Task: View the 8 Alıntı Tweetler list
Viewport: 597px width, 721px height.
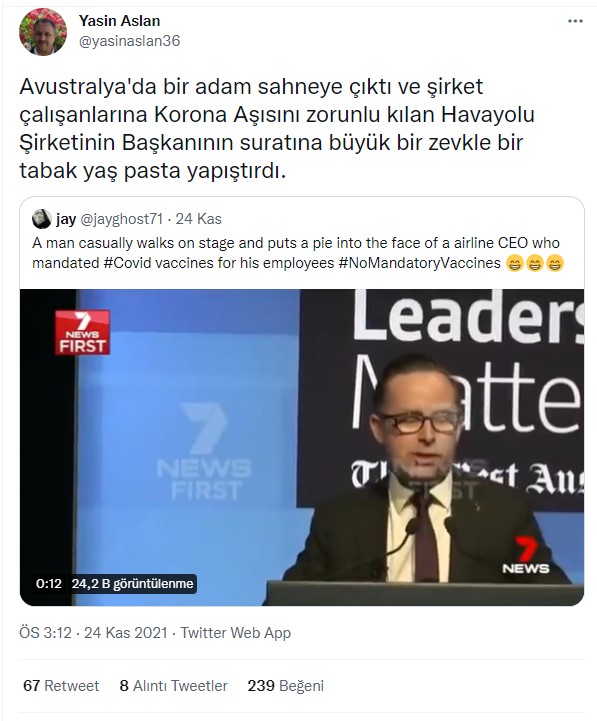Action: click(x=173, y=686)
